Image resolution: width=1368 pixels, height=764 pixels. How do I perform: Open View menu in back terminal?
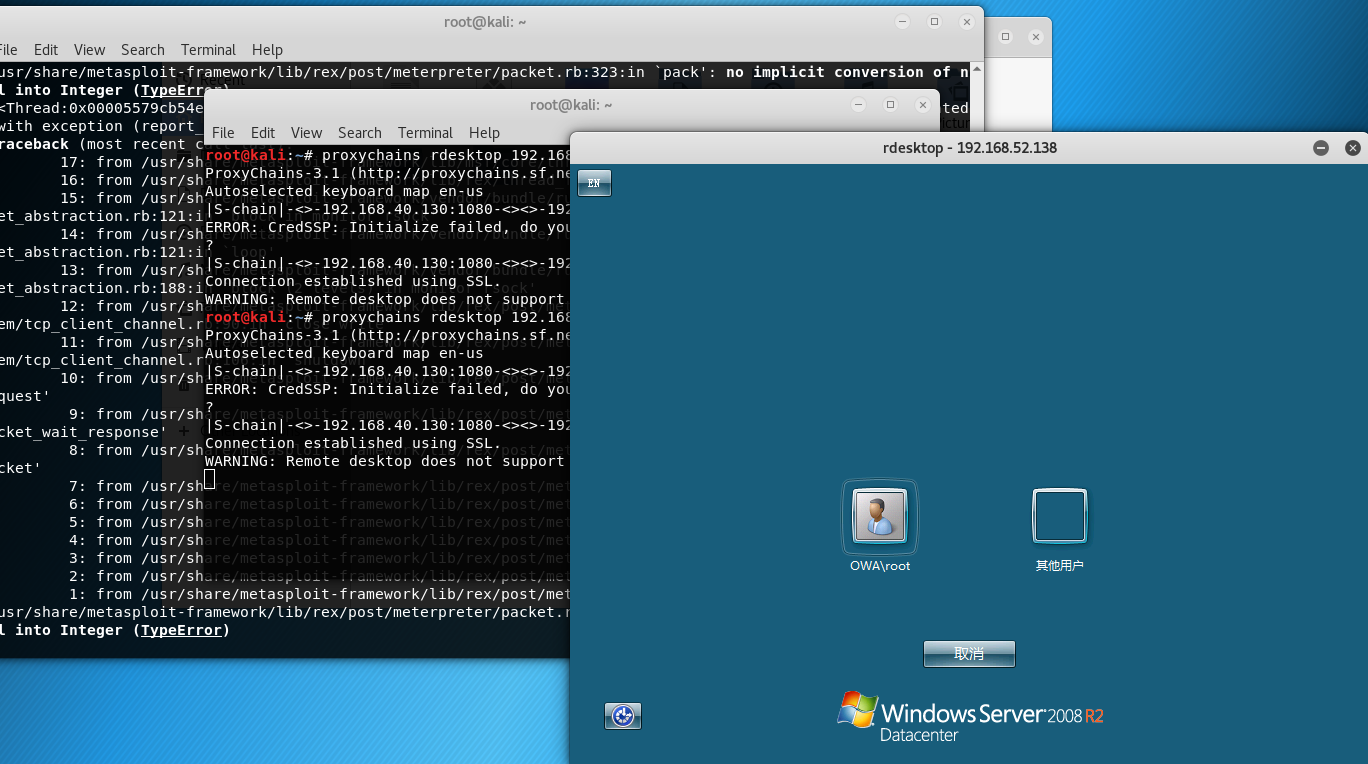[89, 50]
